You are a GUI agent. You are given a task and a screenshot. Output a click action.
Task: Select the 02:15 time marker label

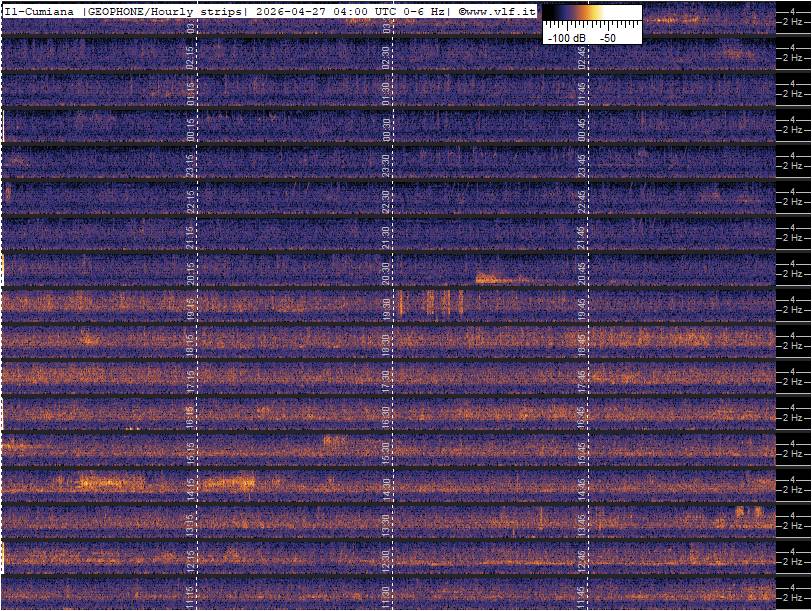pos(190,58)
